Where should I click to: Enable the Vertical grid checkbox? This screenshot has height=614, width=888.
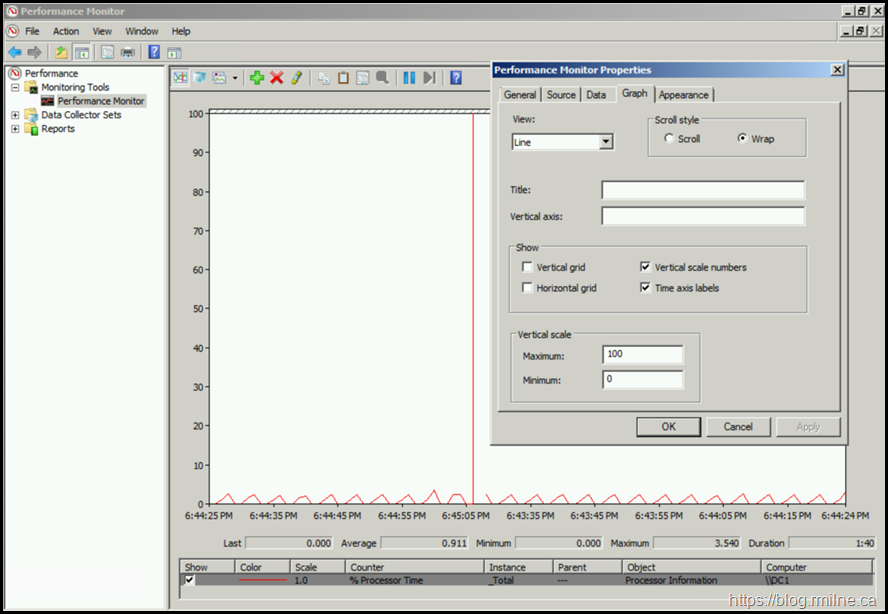click(x=527, y=268)
